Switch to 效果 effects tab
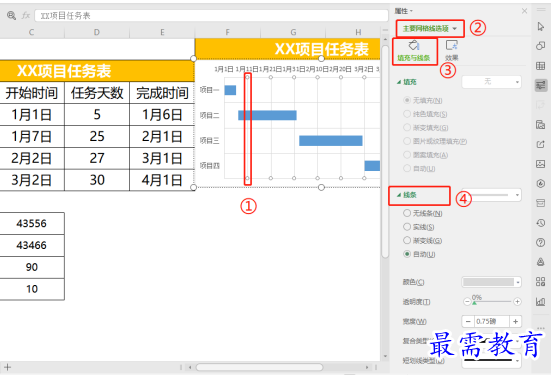This screenshot has height=376, width=551. (452, 52)
